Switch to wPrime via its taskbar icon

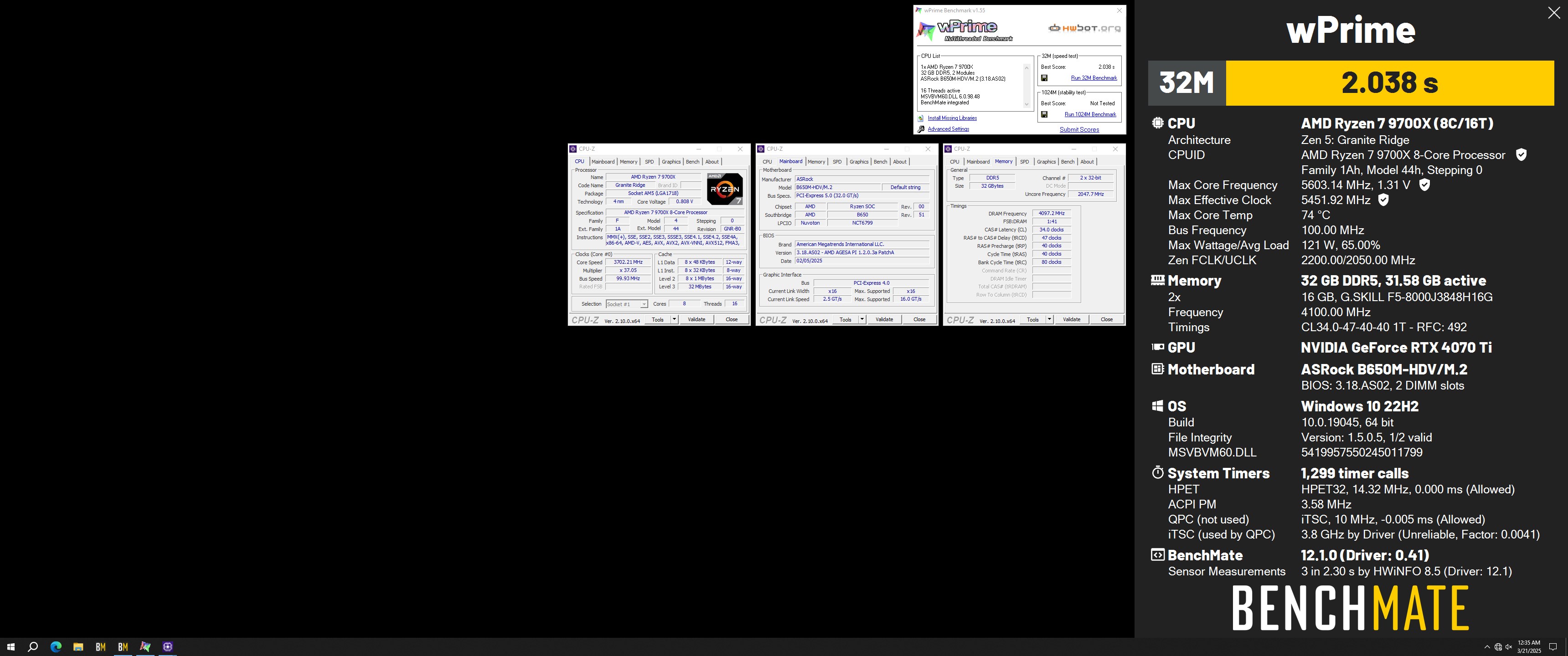coord(145,646)
